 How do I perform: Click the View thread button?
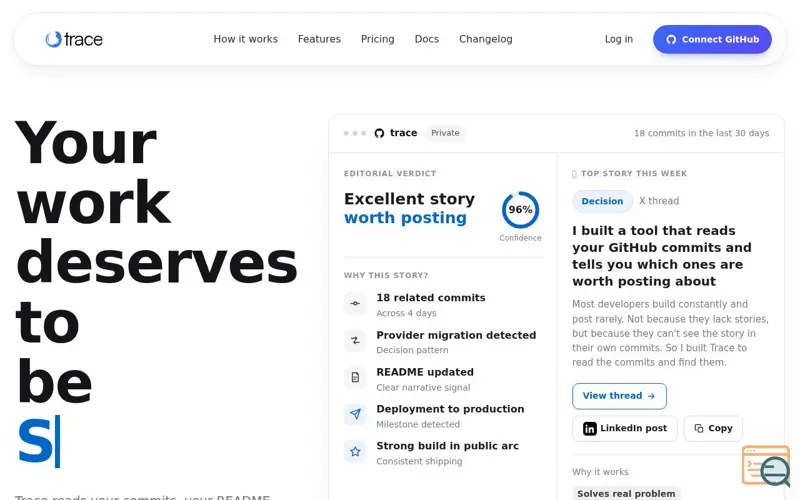click(x=619, y=396)
